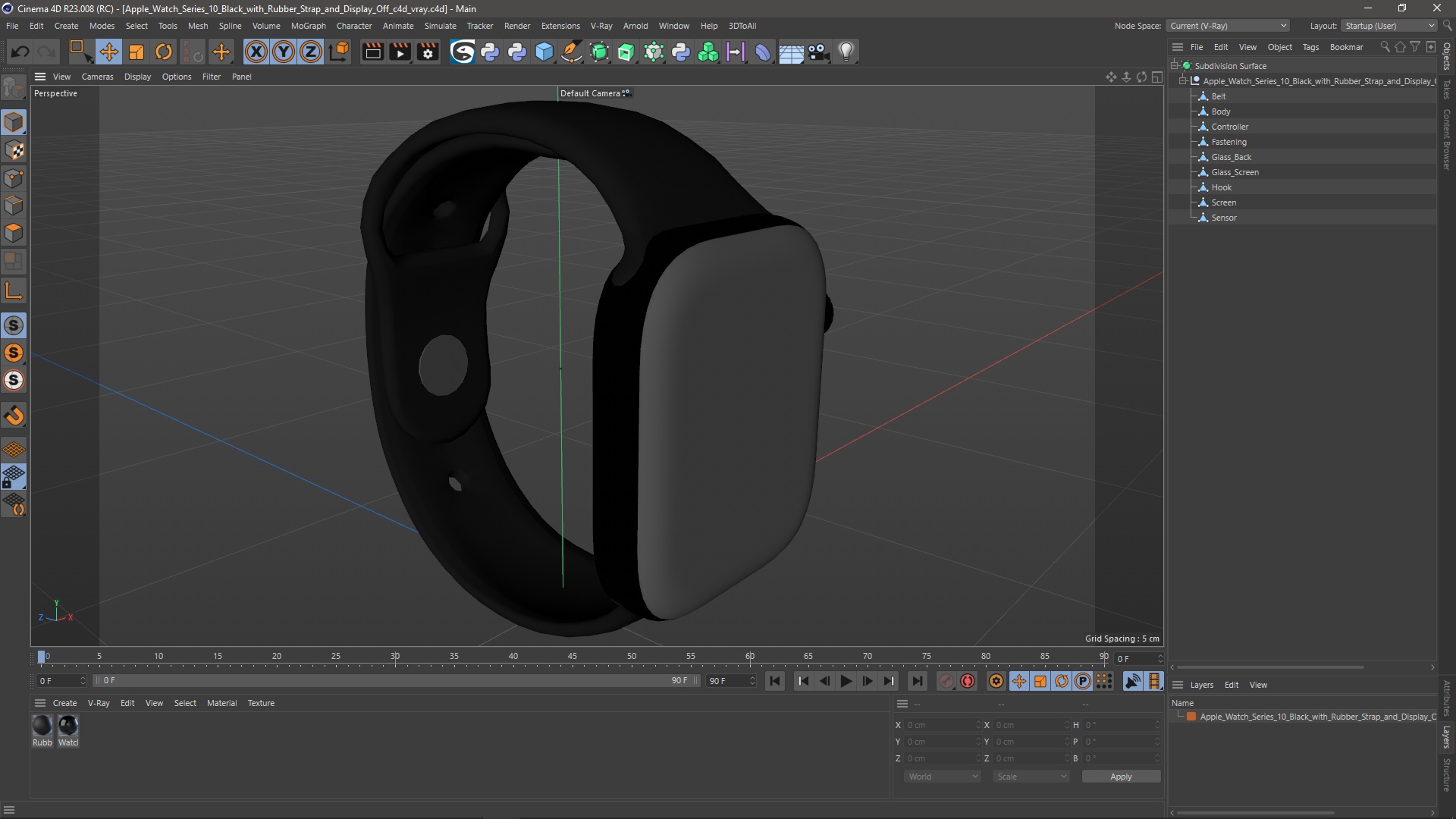
Task: Toggle Autokeying button
Action: [968, 681]
